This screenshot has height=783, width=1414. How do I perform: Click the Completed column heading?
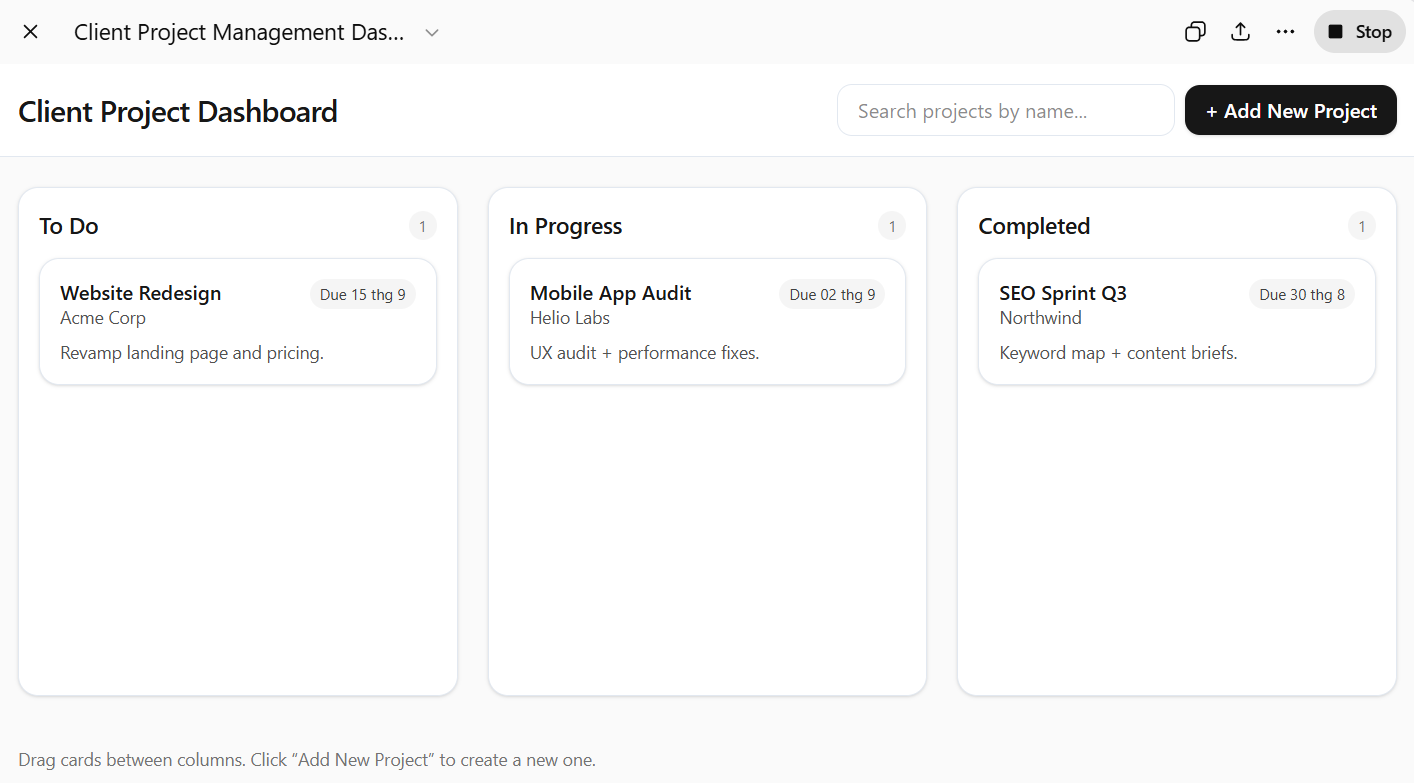pyautogui.click(x=1034, y=227)
